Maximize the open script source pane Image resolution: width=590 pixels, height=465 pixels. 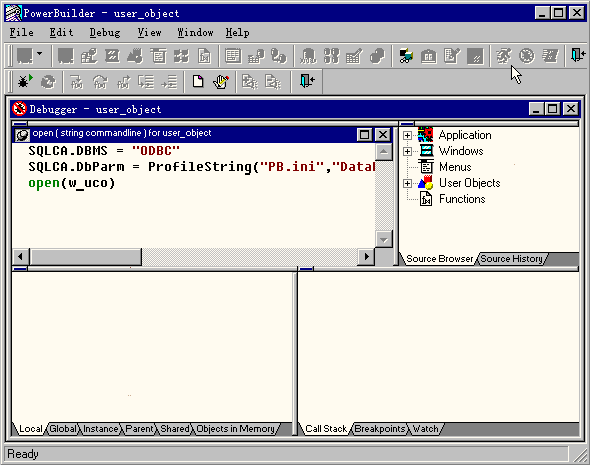[x=364, y=135]
